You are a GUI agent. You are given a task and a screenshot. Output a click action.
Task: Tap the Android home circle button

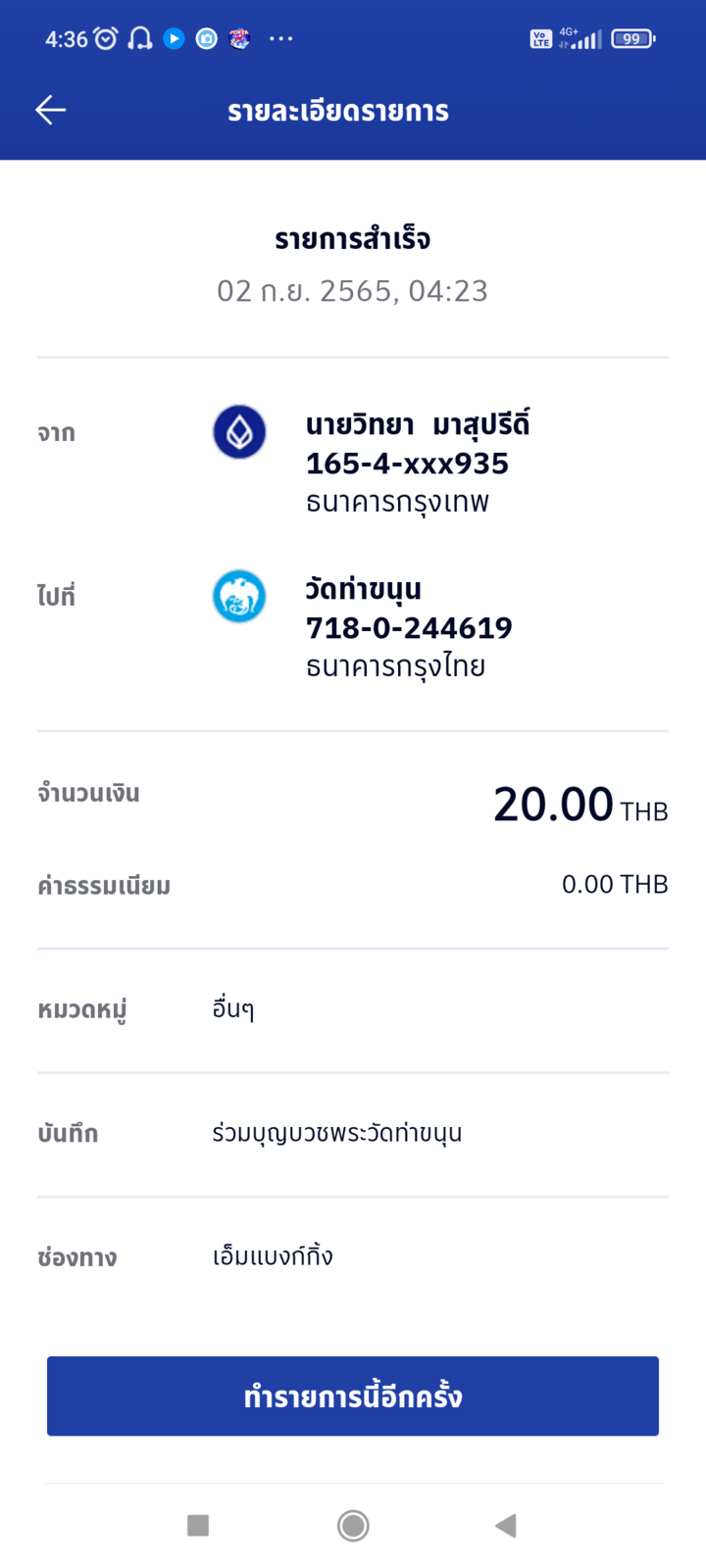pyautogui.click(x=353, y=1525)
